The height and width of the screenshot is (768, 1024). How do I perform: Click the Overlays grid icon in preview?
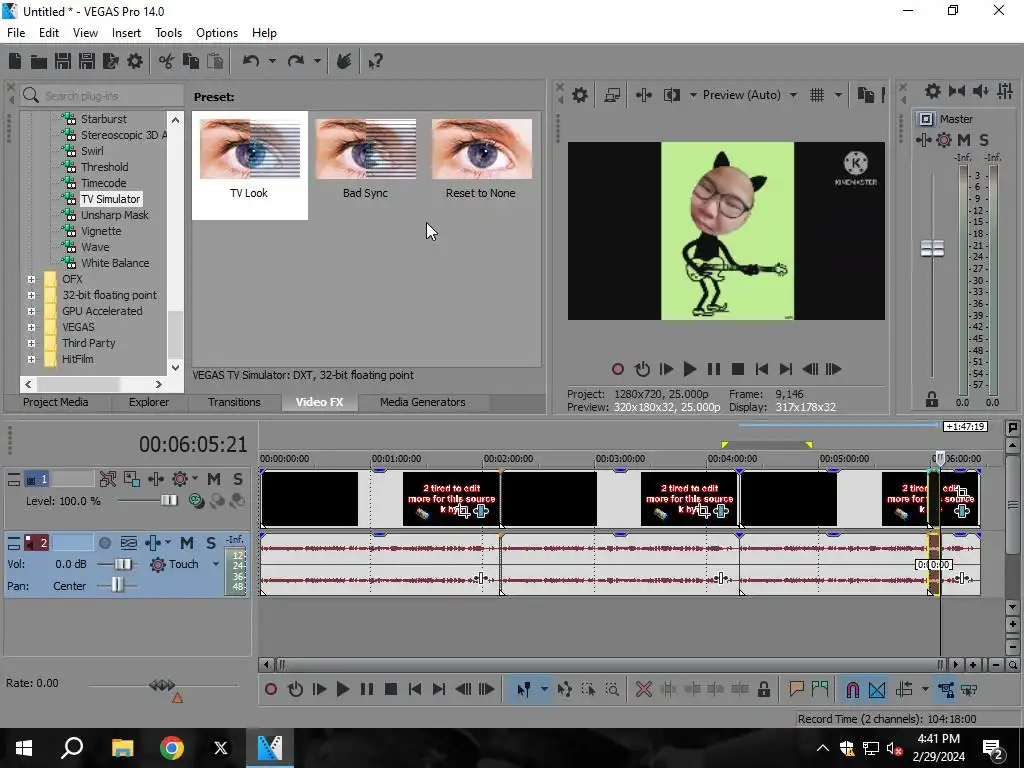[817, 95]
